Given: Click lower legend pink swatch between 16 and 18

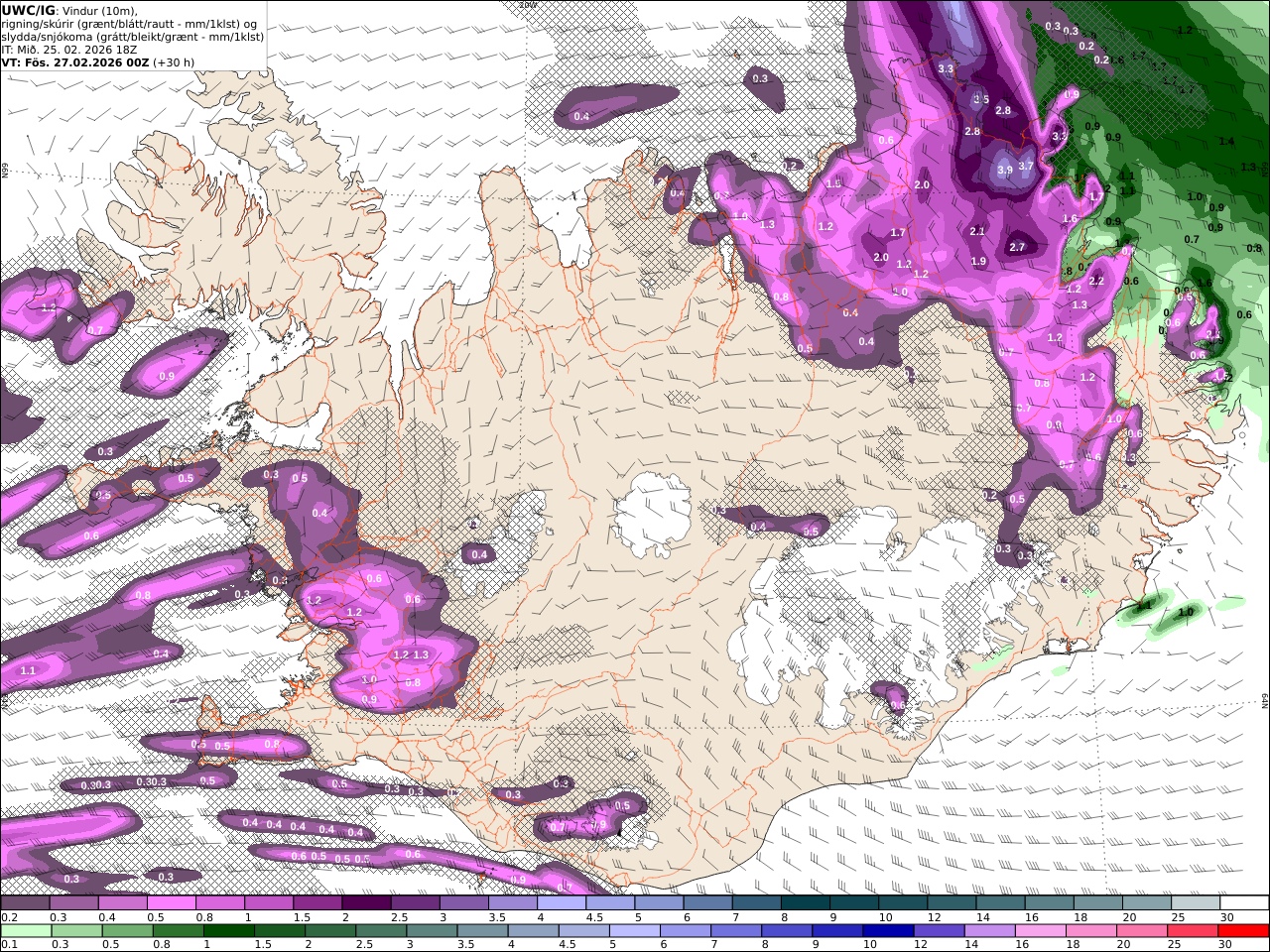Looking at the screenshot, I should pos(1041,931).
